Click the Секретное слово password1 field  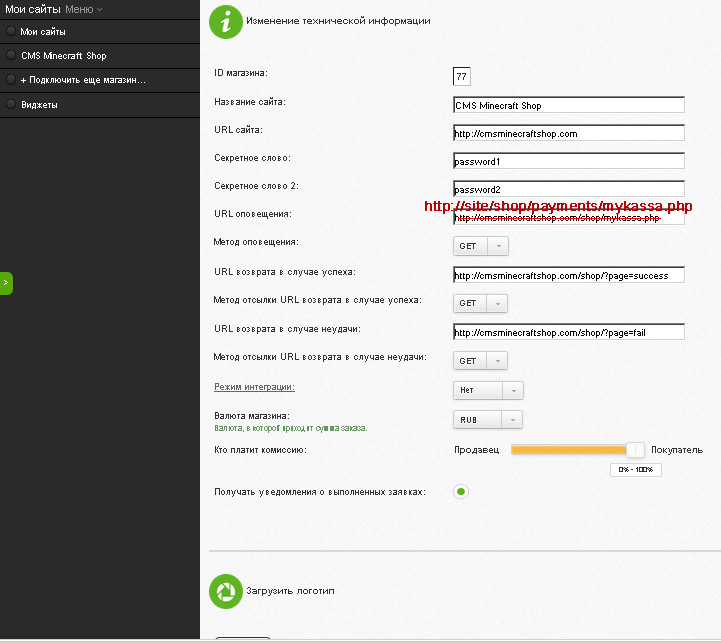pyautogui.click(x=568, y=161)
